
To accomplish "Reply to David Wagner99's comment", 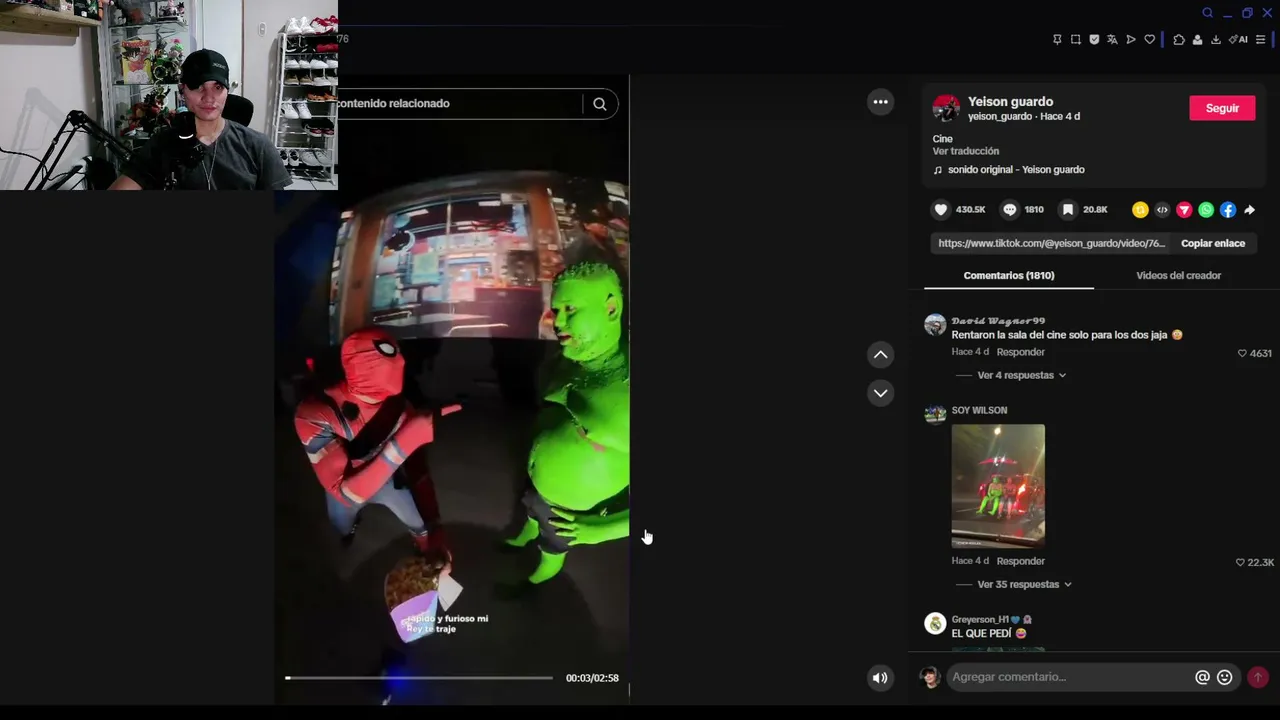I will pyautogui.click(x=1020, y=352).
